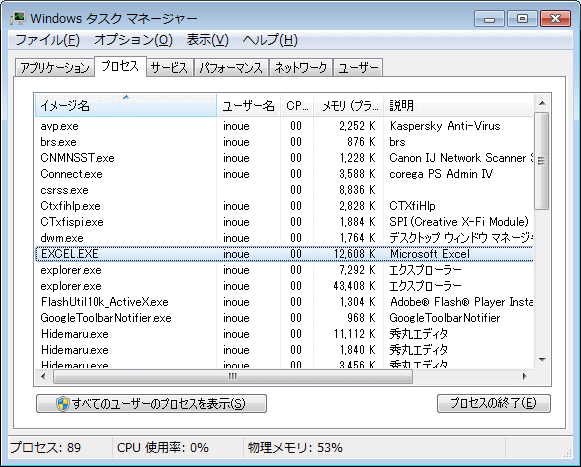Screen dimensions: 581x467
Task: Select explorer.exe using 7,292 K
Action: click(x=284, y=270)
